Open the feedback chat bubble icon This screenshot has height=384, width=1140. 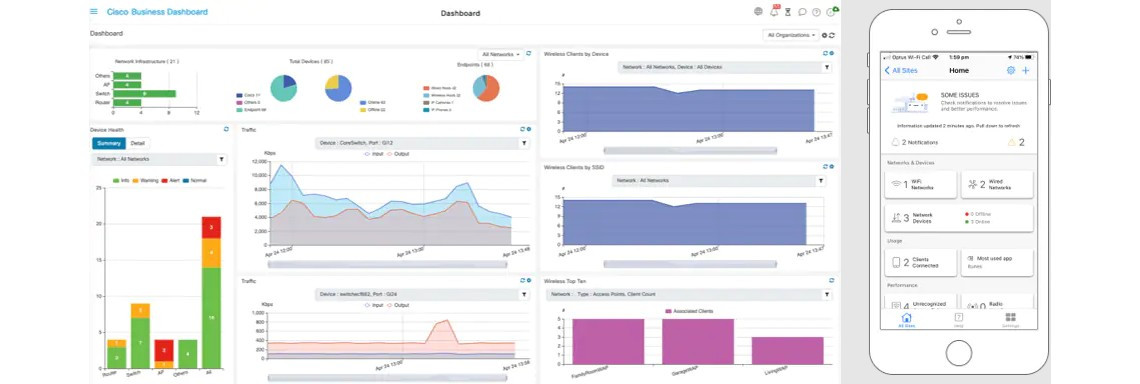pos(802,12)
